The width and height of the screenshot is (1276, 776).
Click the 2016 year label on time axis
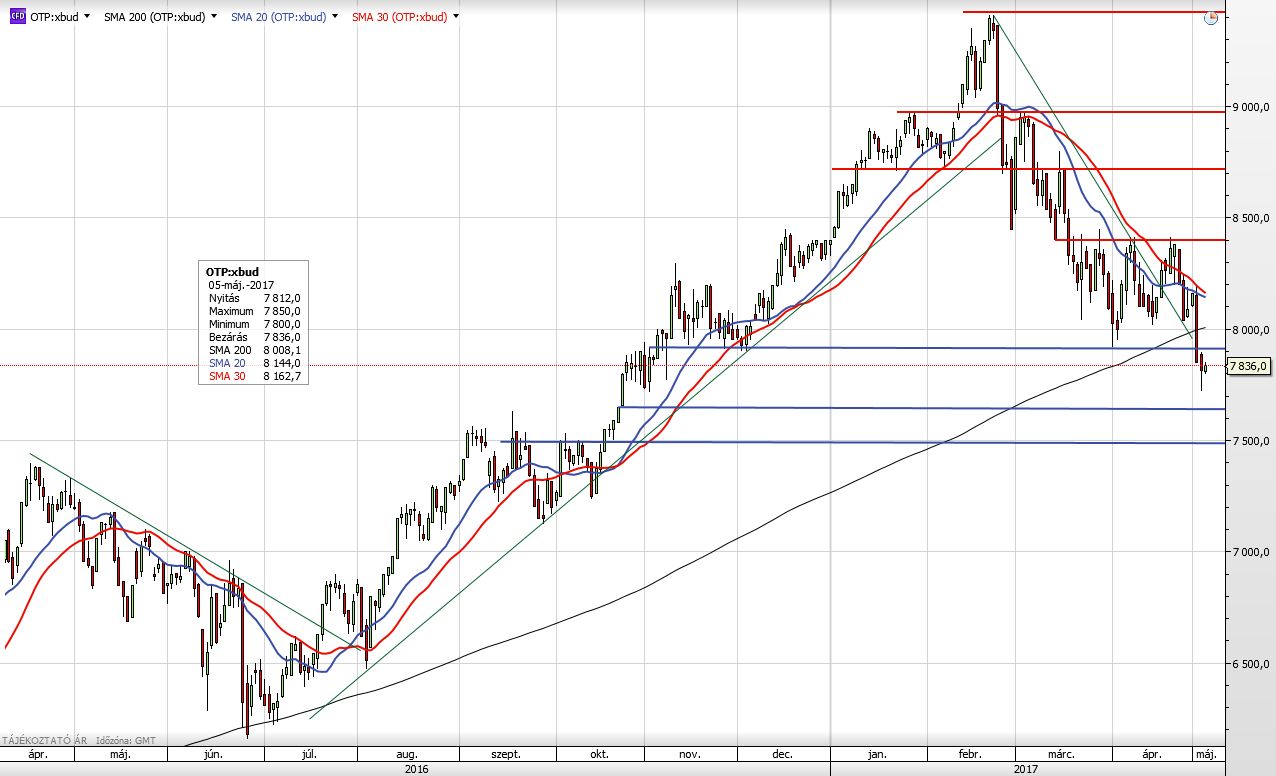pyautogui.click(x=416, y=769)
